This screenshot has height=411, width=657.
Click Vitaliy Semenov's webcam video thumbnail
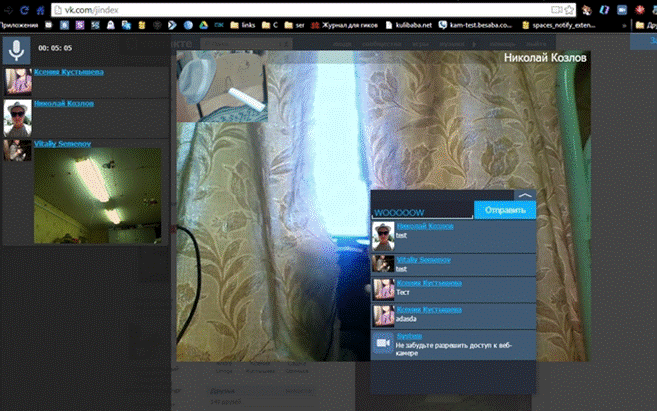pyautogui.click(x=98, y=190)
